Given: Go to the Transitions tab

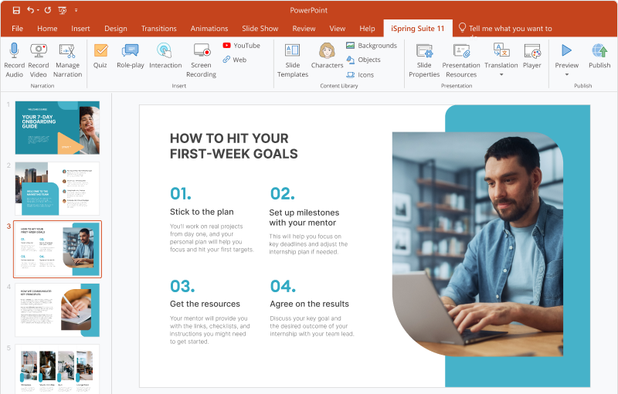Looking at the screenshot, I should pos(159,28).
